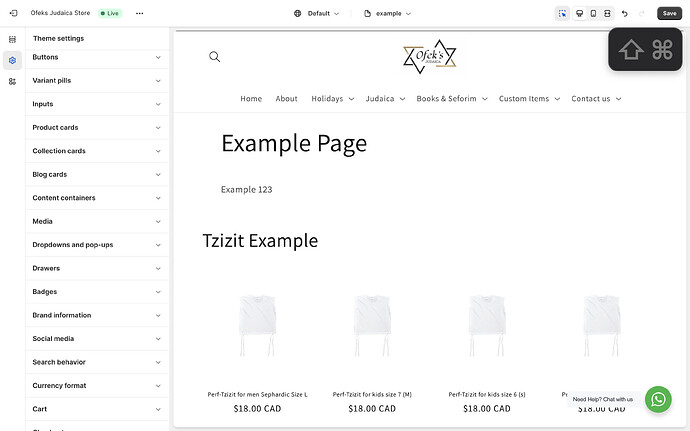The height and width of the screenshot is (431, 690).
Task: Open Books & Seforim menu
Action: pyautogui.click(x=451, y=99)
